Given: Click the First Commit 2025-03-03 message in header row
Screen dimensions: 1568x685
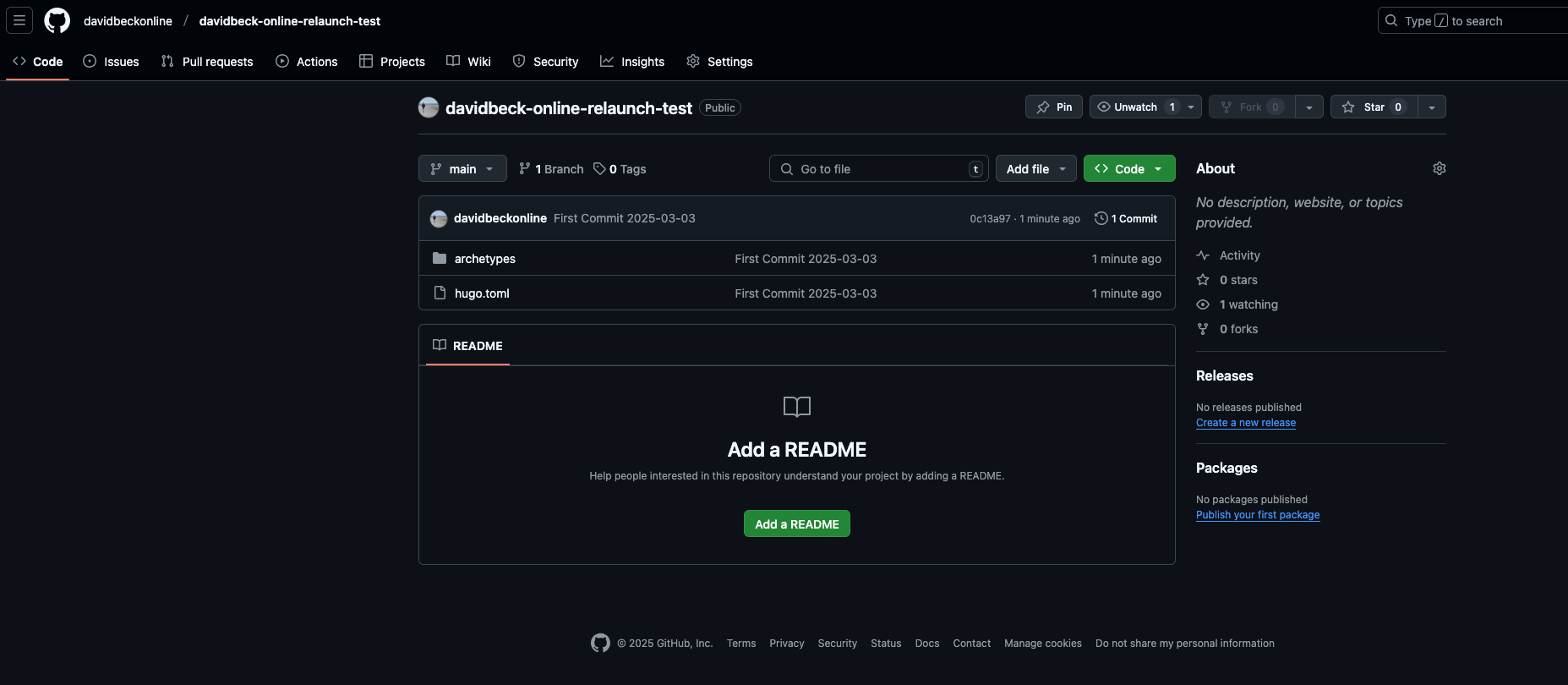Looking at the screenshot, I should pyautogui.click(x=625, y=218).
